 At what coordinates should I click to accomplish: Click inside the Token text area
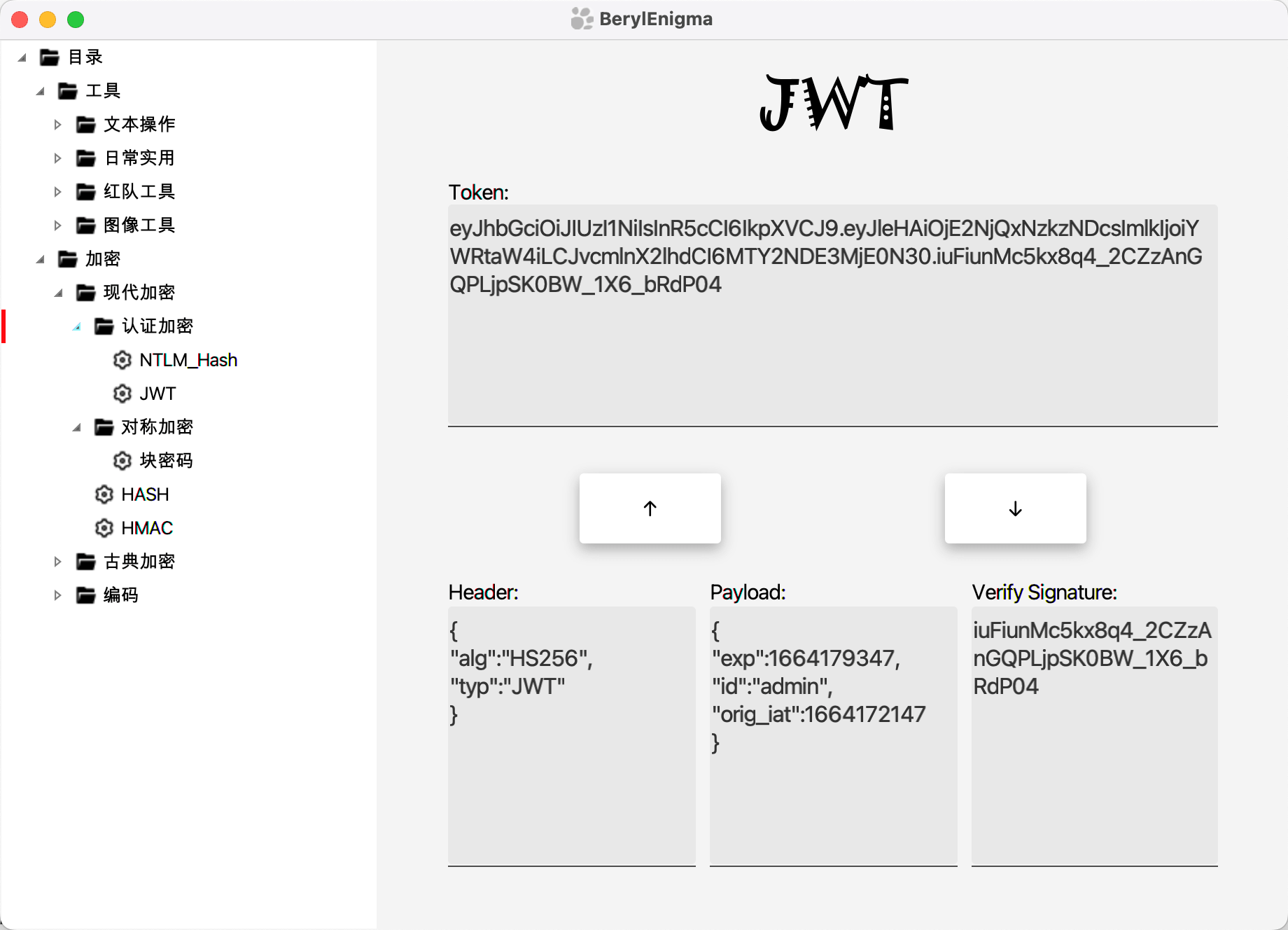(x=832, y=350)
